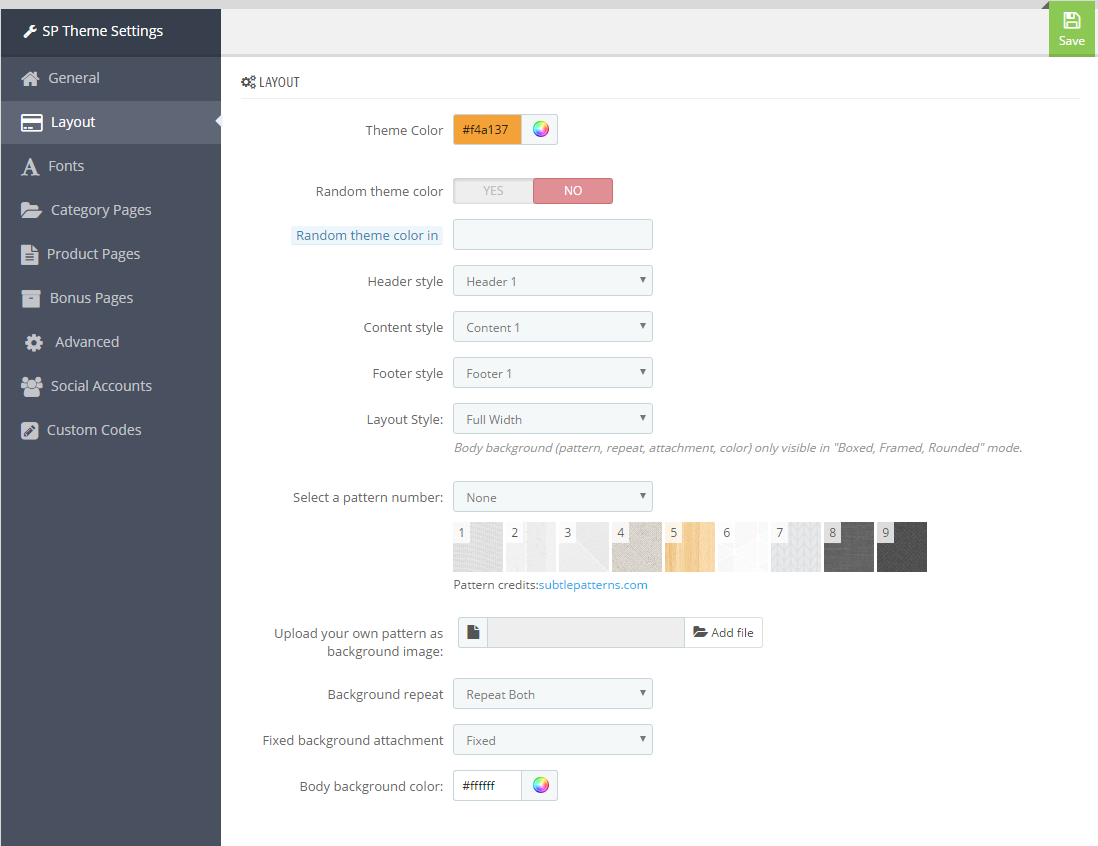Click the Fonts letter icon in sidebar

point(31,167)
